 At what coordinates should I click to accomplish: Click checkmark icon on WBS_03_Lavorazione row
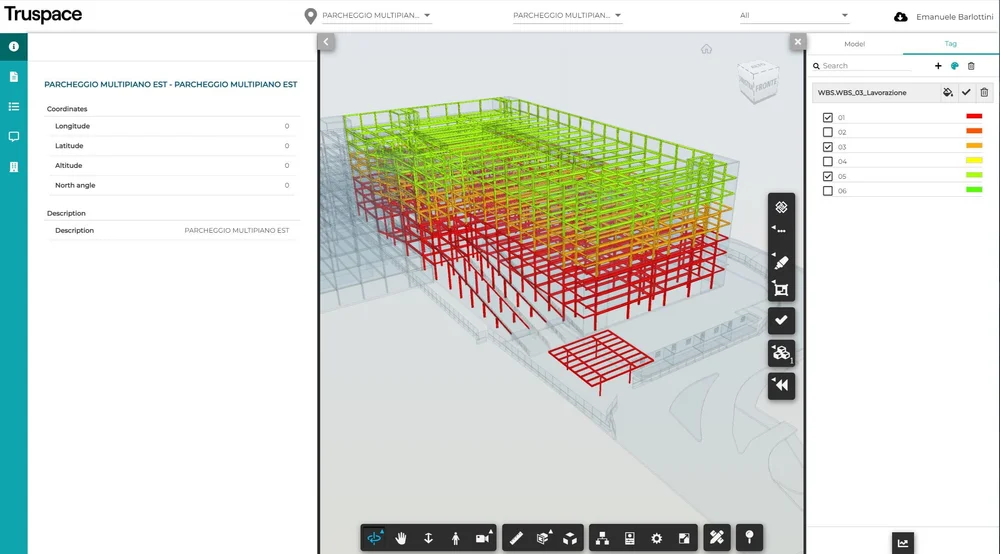[x=966, y=92]
